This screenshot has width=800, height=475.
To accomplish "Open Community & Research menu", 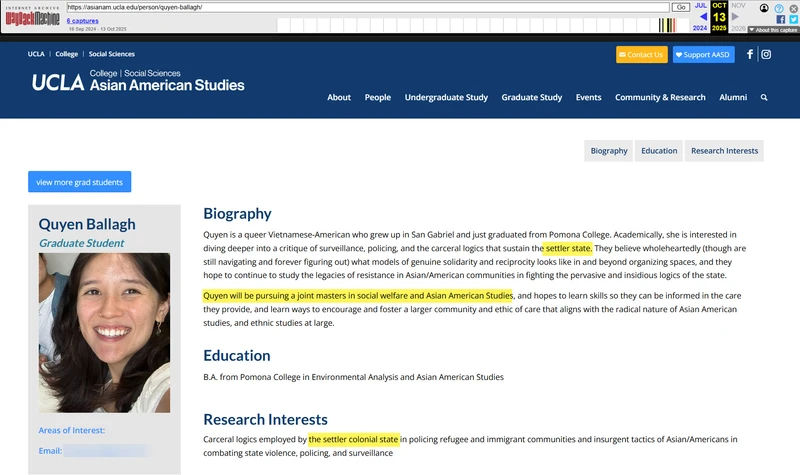I will pos(660,97).
